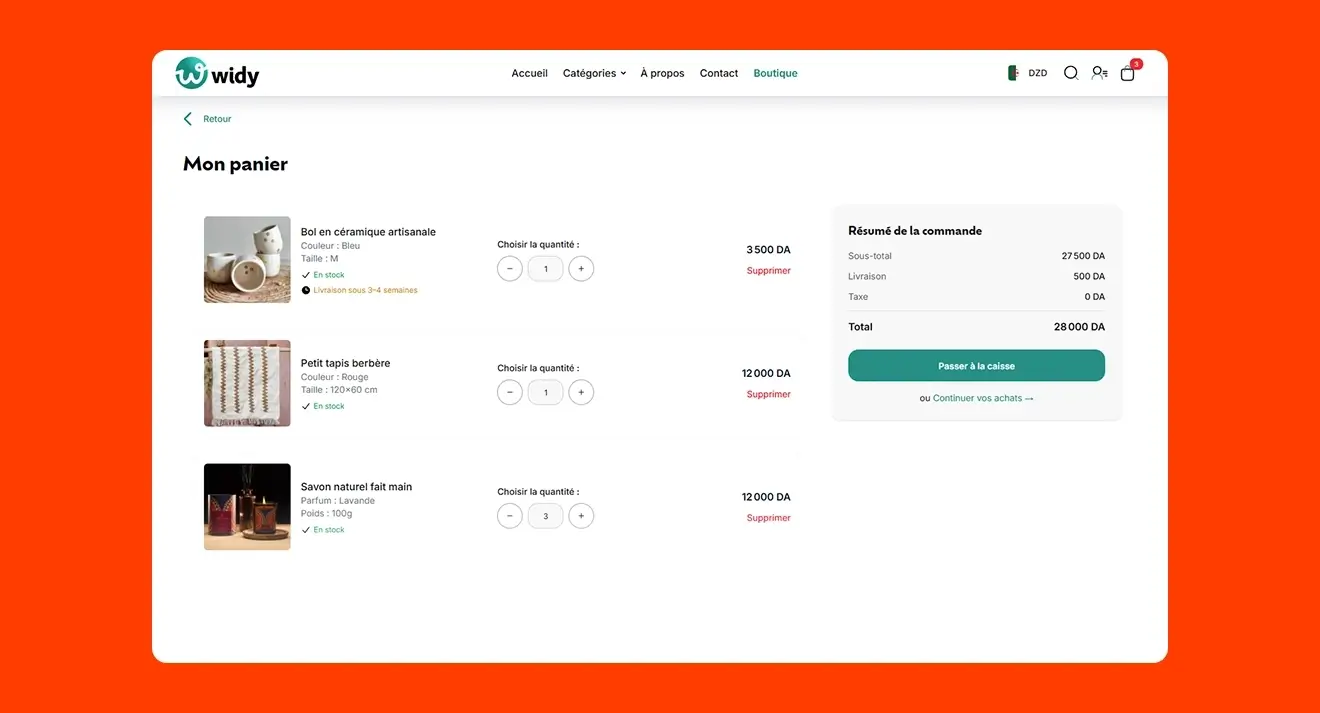Image resolution: width=1320 pixels, height=713 pixels.
Task: Remove Petit tapis berbère with Supprimer
Action: pos(768,394)
